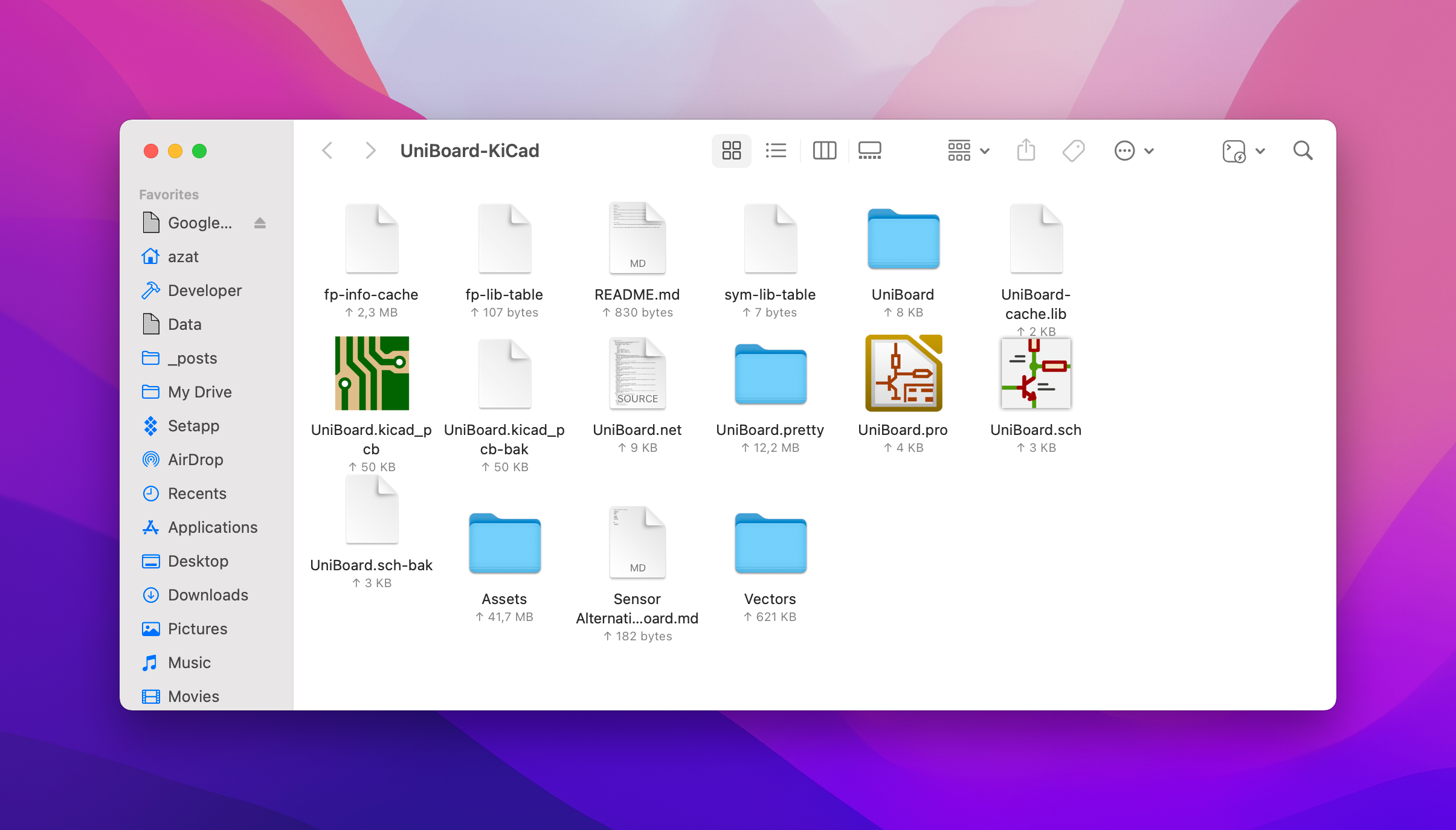Open AirDrop in the sidebar
The width and height of the screenshot is (1456, 830).
(195, 460)
